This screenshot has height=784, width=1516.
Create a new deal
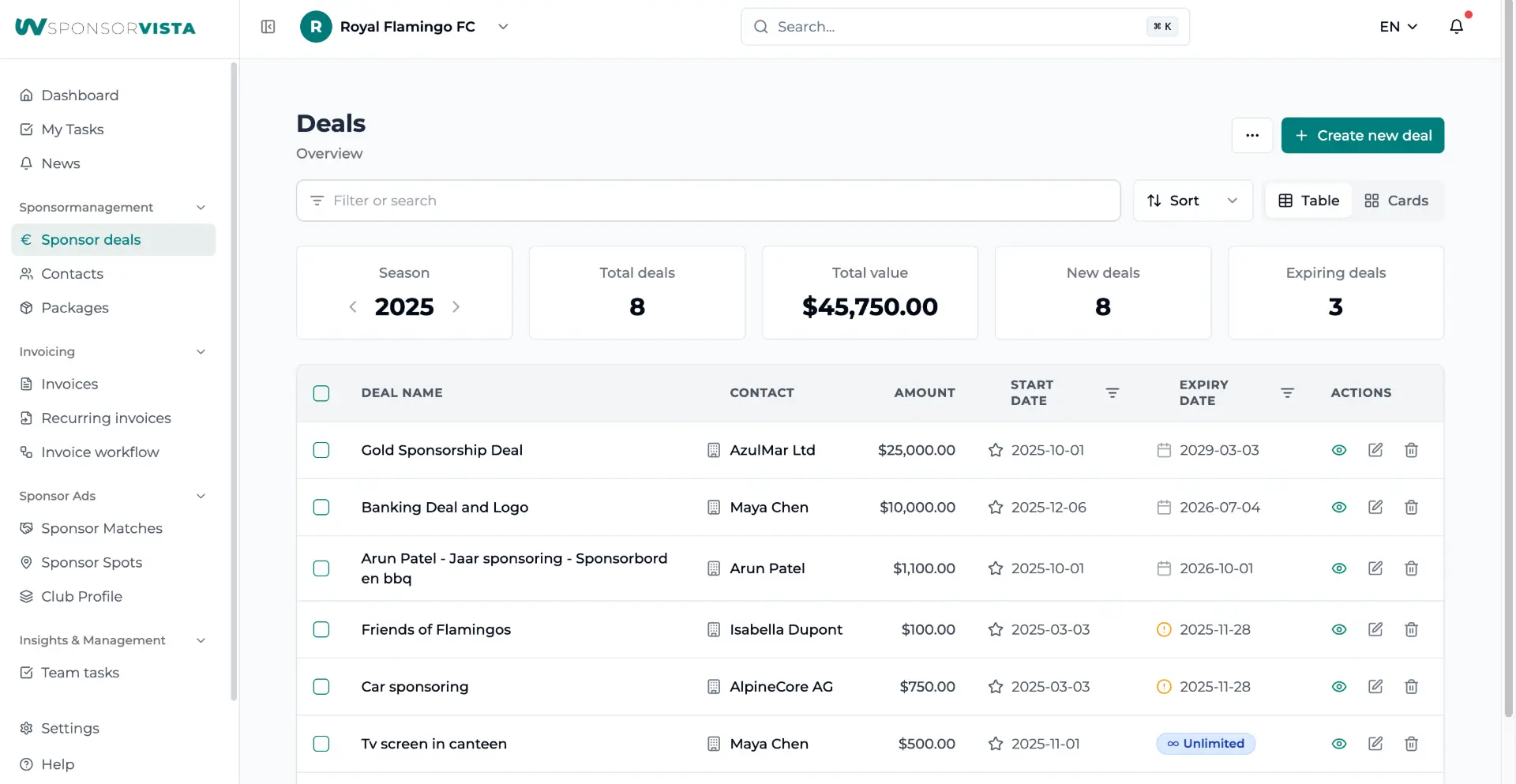[x=1362, y=135]
